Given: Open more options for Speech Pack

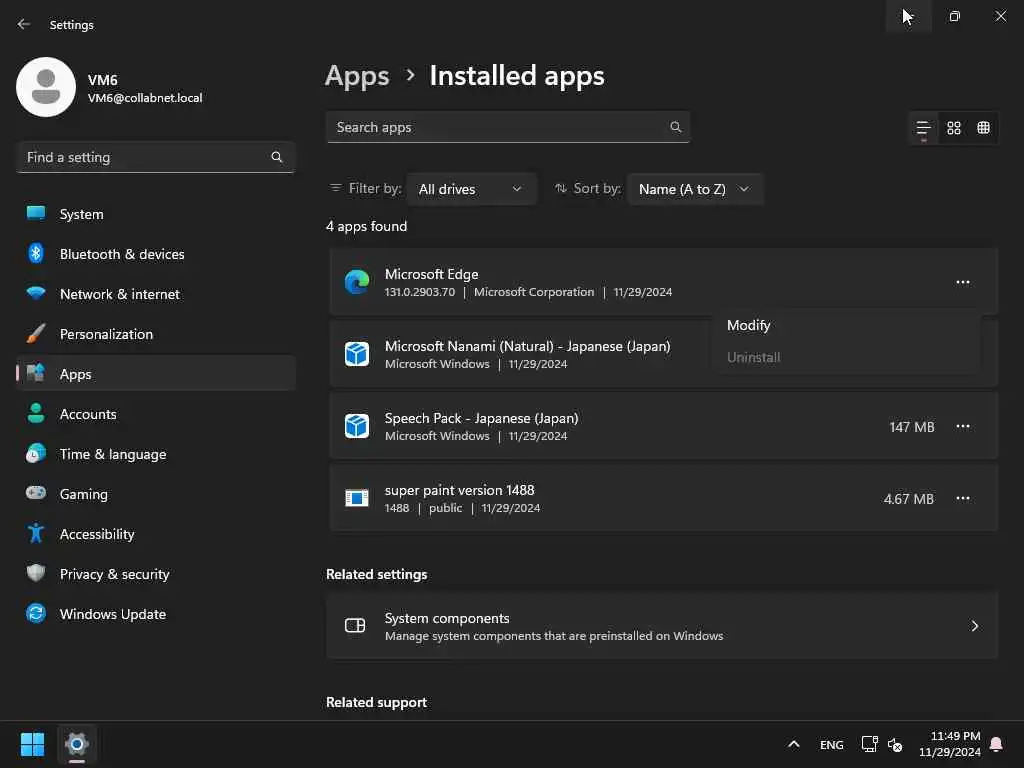Looking at the screenshot, I should click(963, 426).
